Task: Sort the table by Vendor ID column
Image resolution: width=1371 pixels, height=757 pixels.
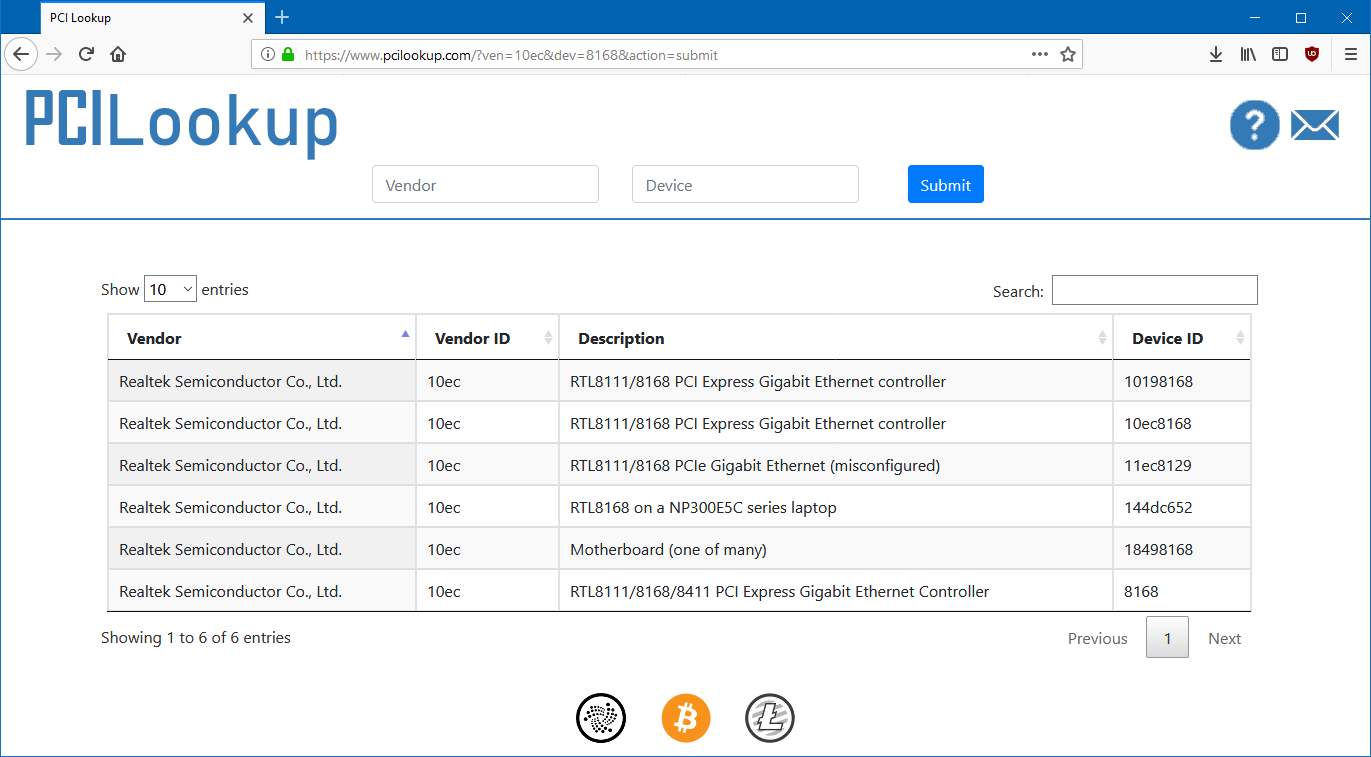Action: tap(488, 338)
